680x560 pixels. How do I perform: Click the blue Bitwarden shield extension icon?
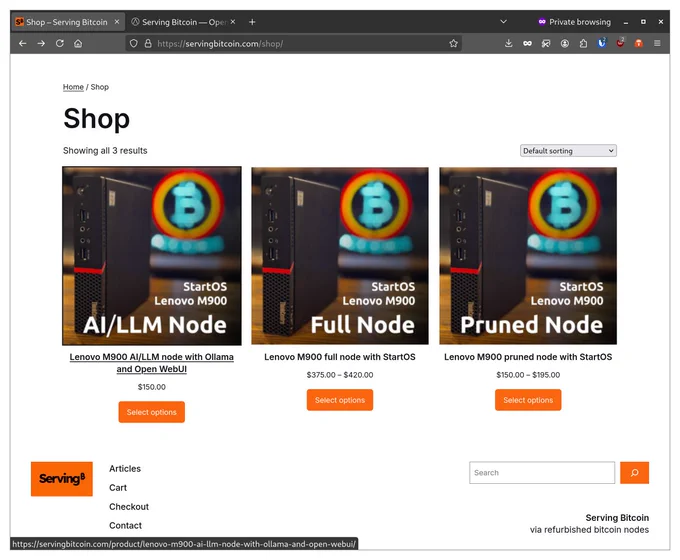point(602,43)
